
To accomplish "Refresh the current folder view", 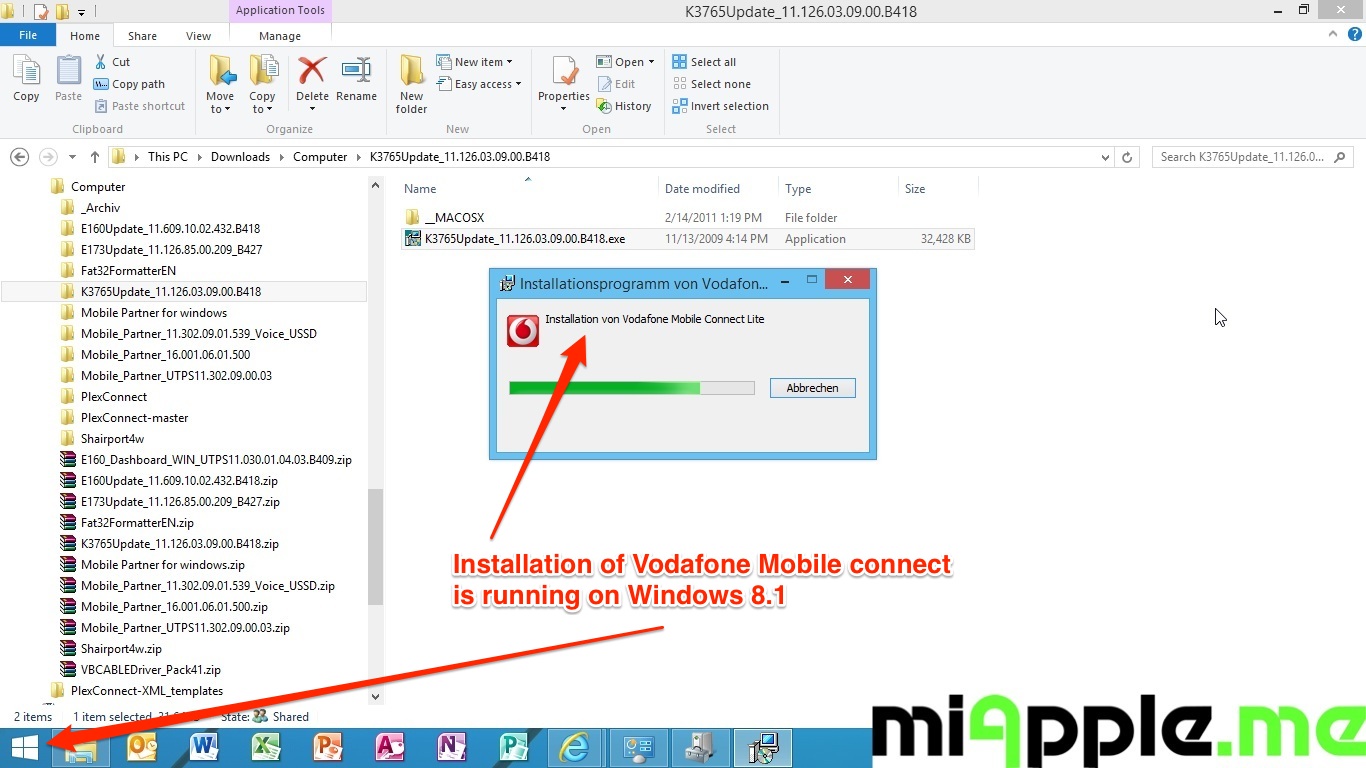I will click(x=1128, y=157).
